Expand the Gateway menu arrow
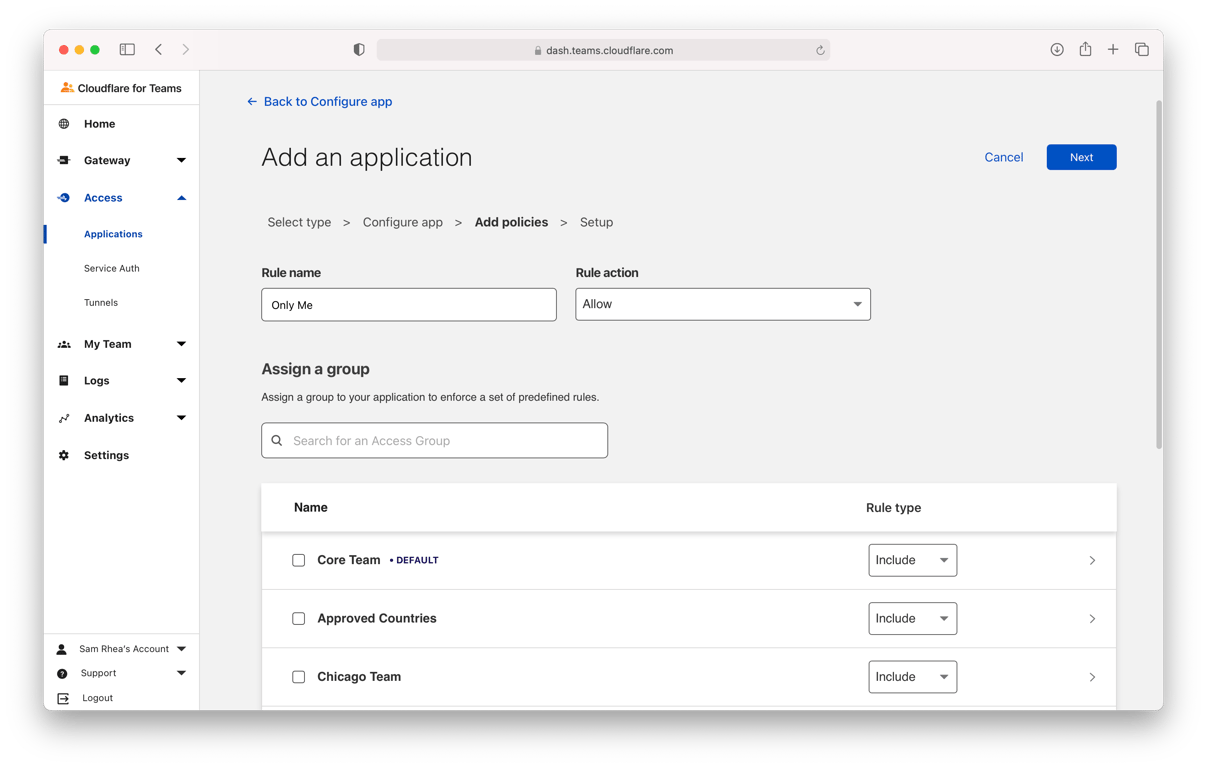Screen dimensions: 1207x768 tap(181, 160)
